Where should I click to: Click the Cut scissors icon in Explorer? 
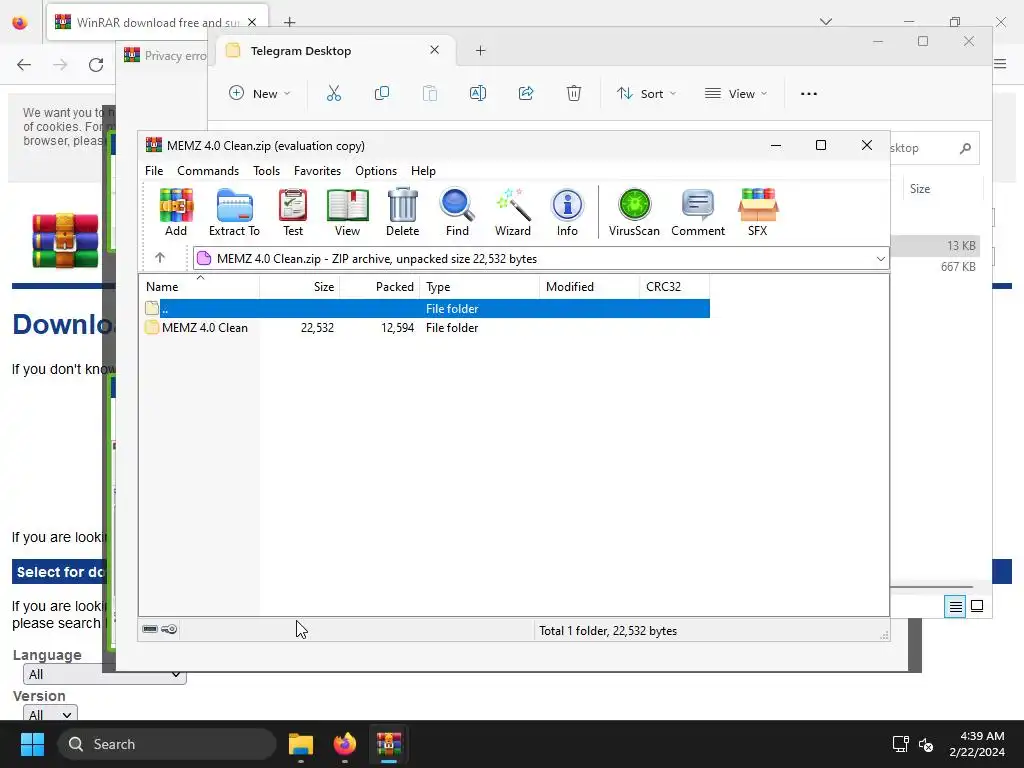pos(334,93)
